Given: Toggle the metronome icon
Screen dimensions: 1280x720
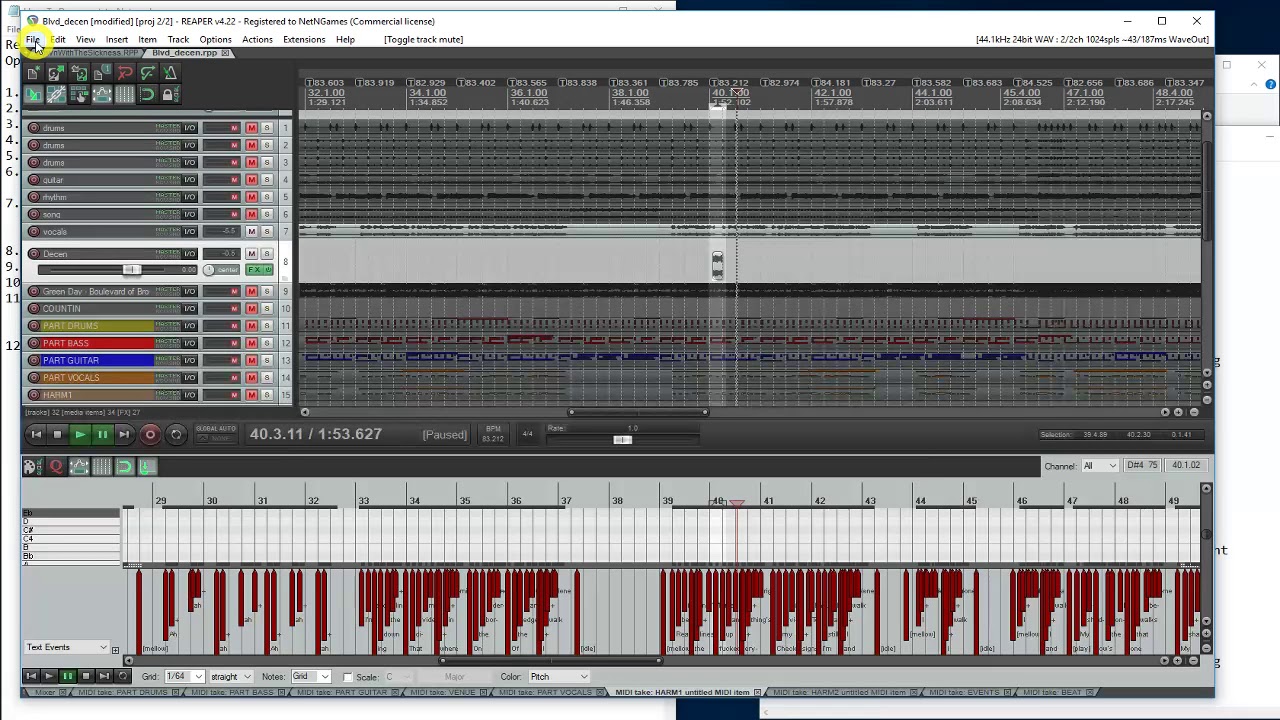Looking at the screenshot, I should click(x=170, y=73).
